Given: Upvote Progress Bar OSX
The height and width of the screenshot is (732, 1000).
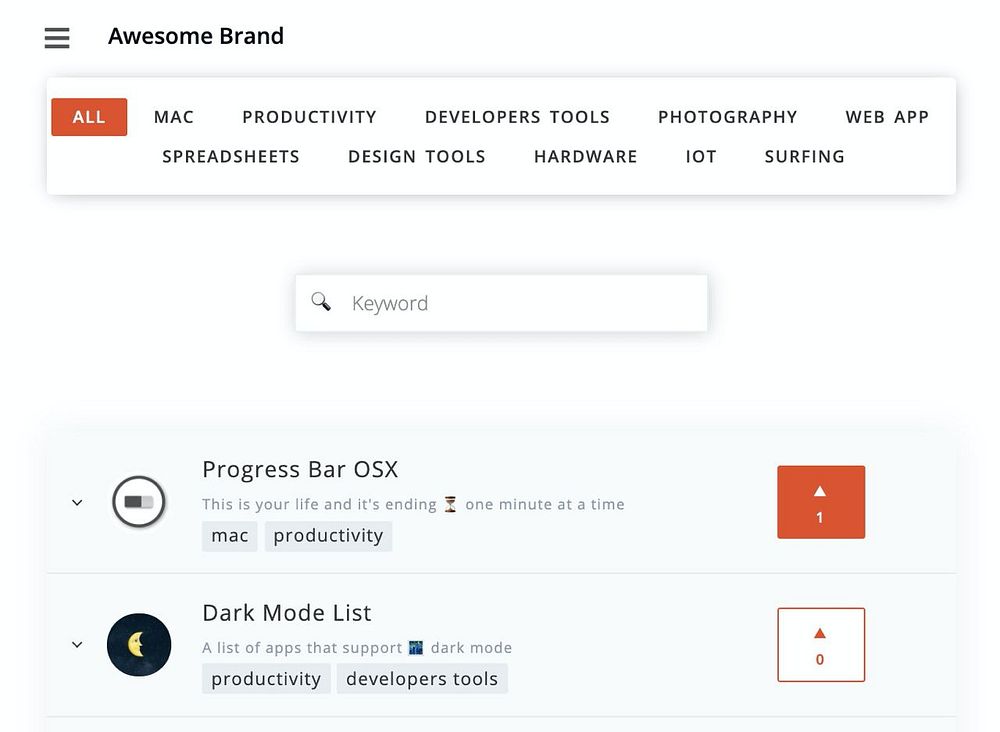Looking at the screenshot, I should (x=820, y=502).
